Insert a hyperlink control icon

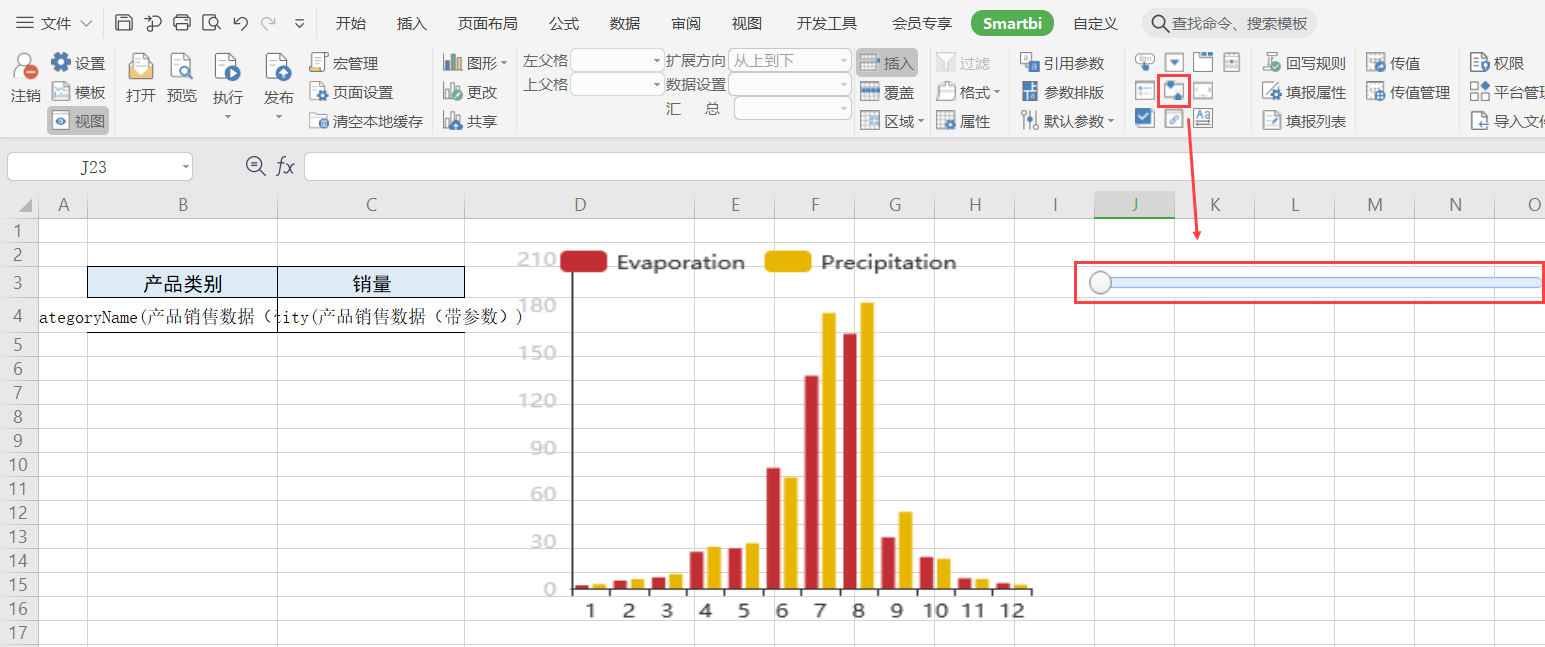[1174, 118]
